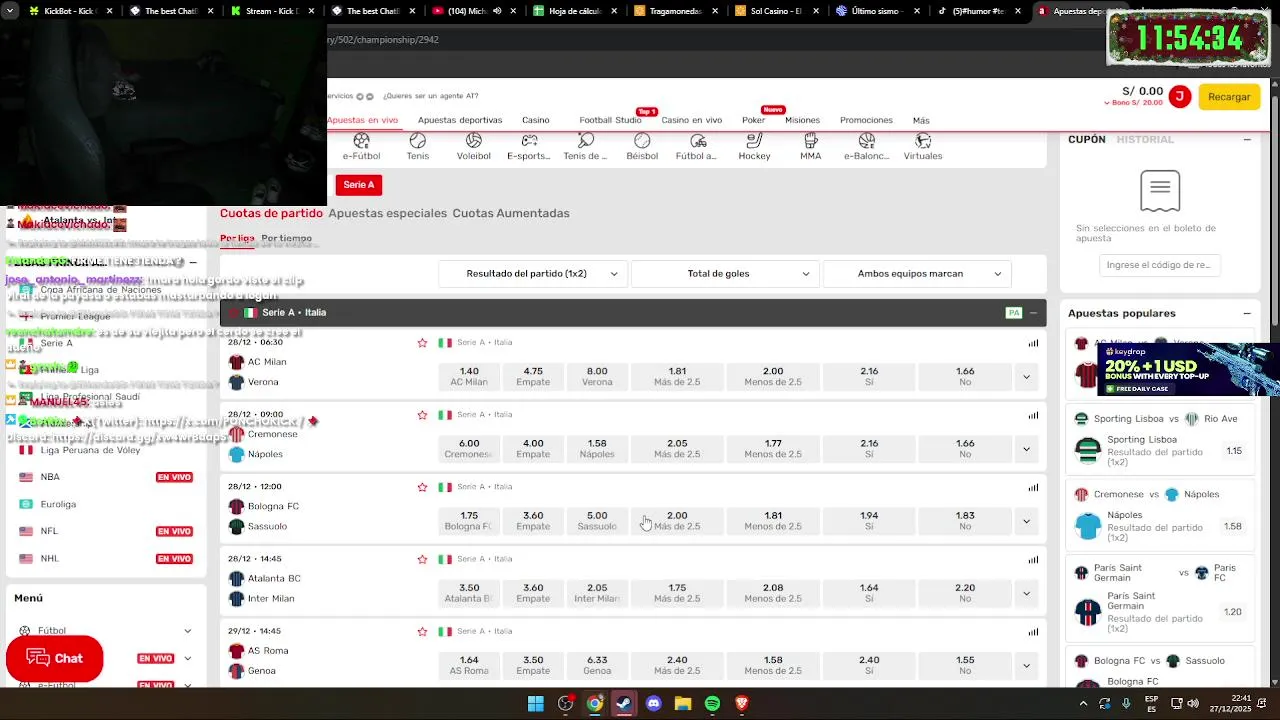Screen dimensions: 1280x720
Task: Favorite the AS Roma vs Genoa match star
Action: coord(422,631)
